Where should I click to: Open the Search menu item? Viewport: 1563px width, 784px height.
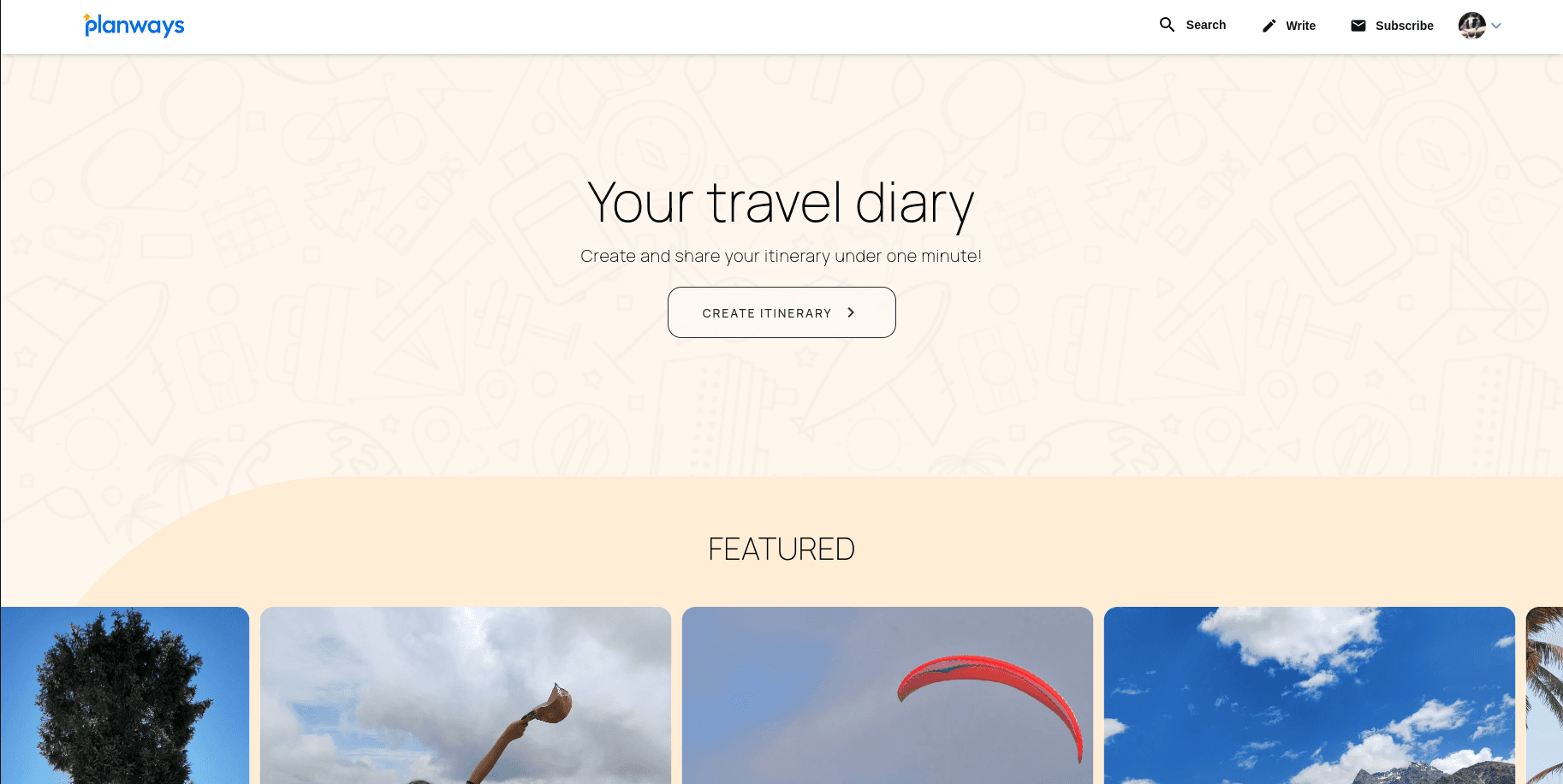1192,25
